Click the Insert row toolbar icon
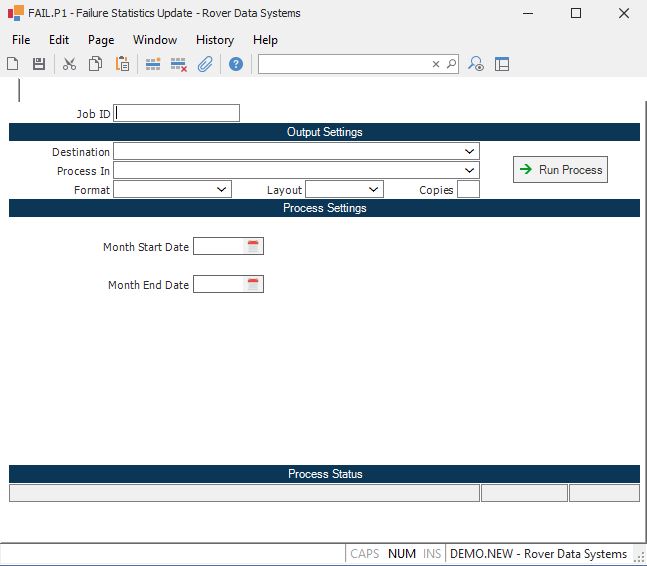Image resolution: width=647 pixels, height=566 pixels. (153, 64)
